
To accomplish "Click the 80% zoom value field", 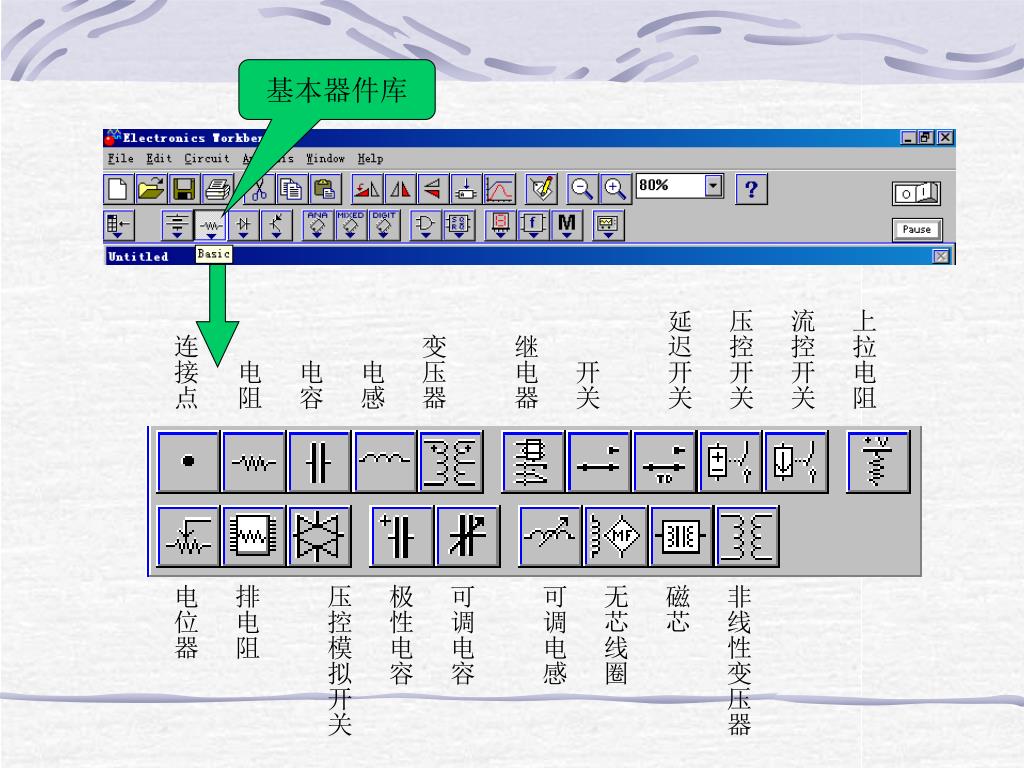I will pyautogui.click(x=671, y=185).
